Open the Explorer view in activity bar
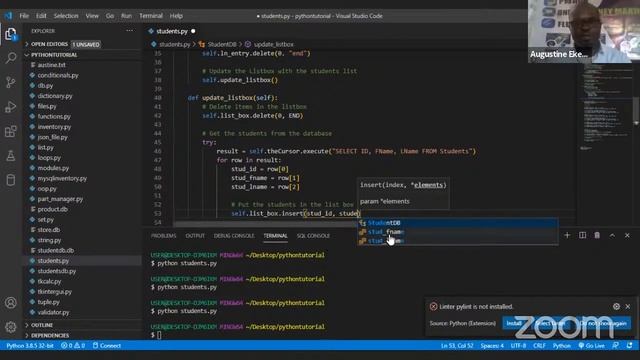Image resolution: width=640 pixels, height=360 pixels. (x=11, y=34)
